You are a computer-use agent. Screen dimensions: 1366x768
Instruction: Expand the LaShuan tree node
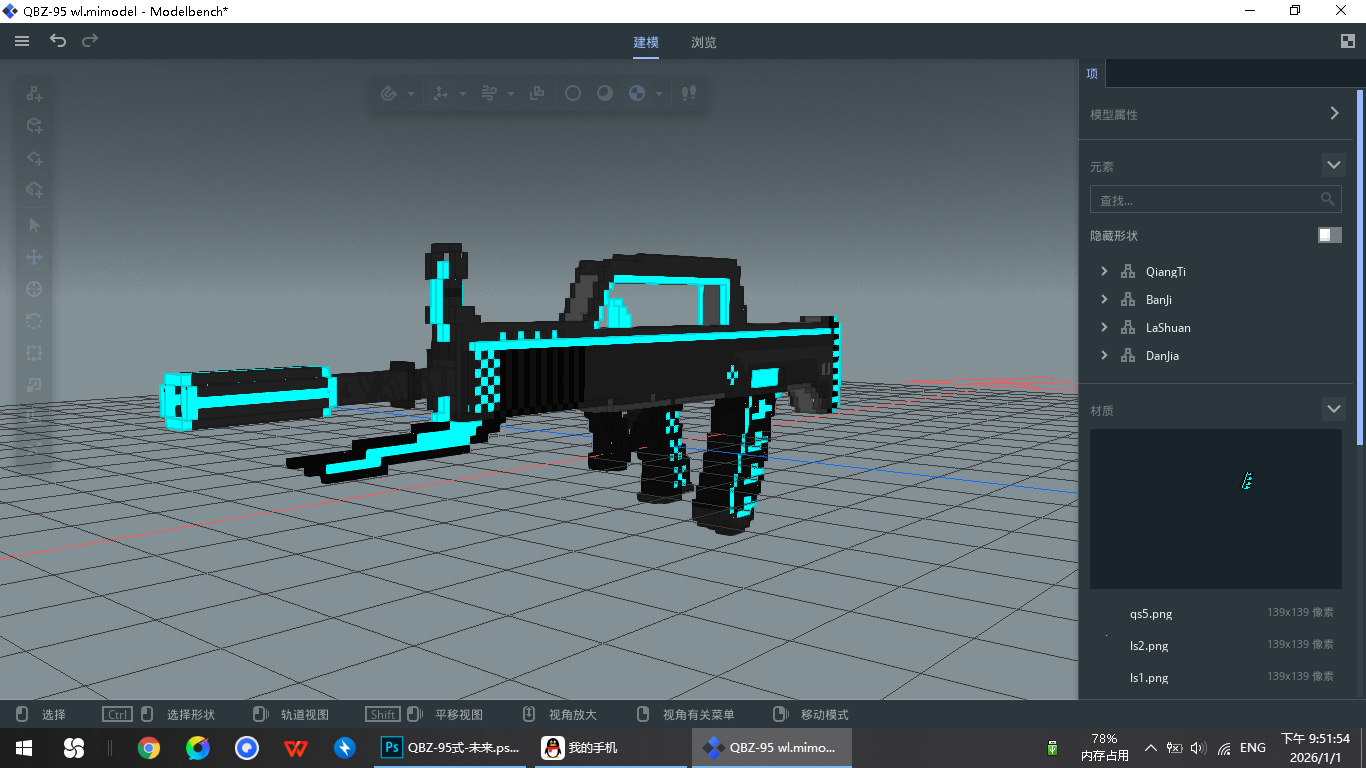[x=1104, y=327]
